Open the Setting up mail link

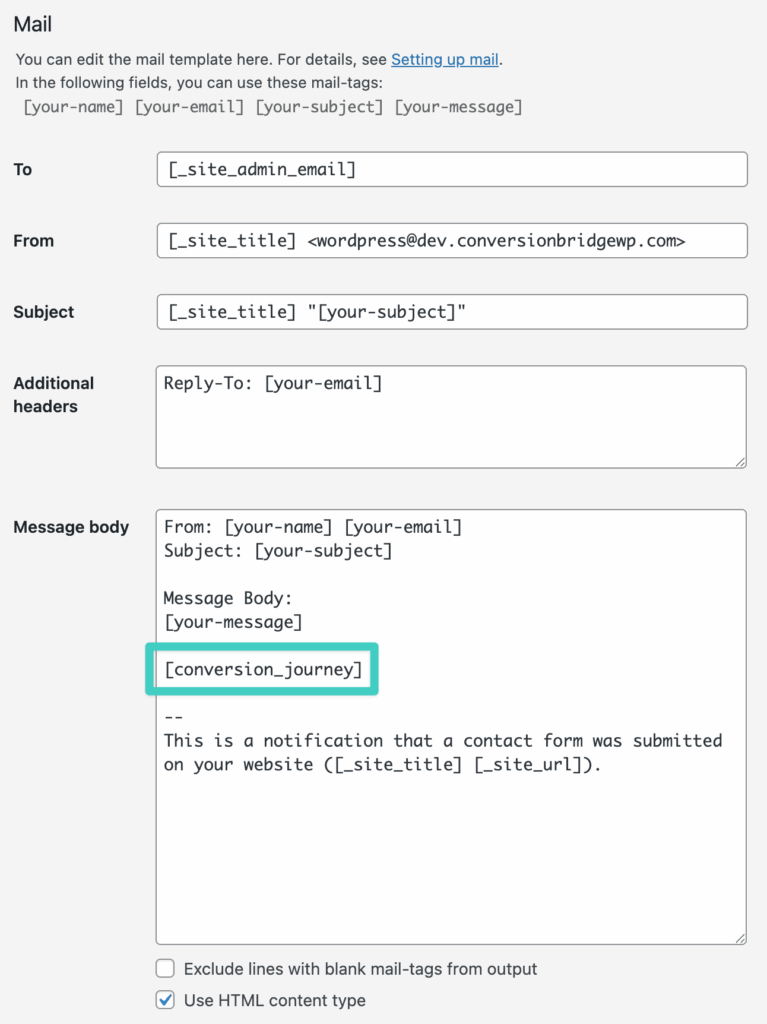click(444, 59)
